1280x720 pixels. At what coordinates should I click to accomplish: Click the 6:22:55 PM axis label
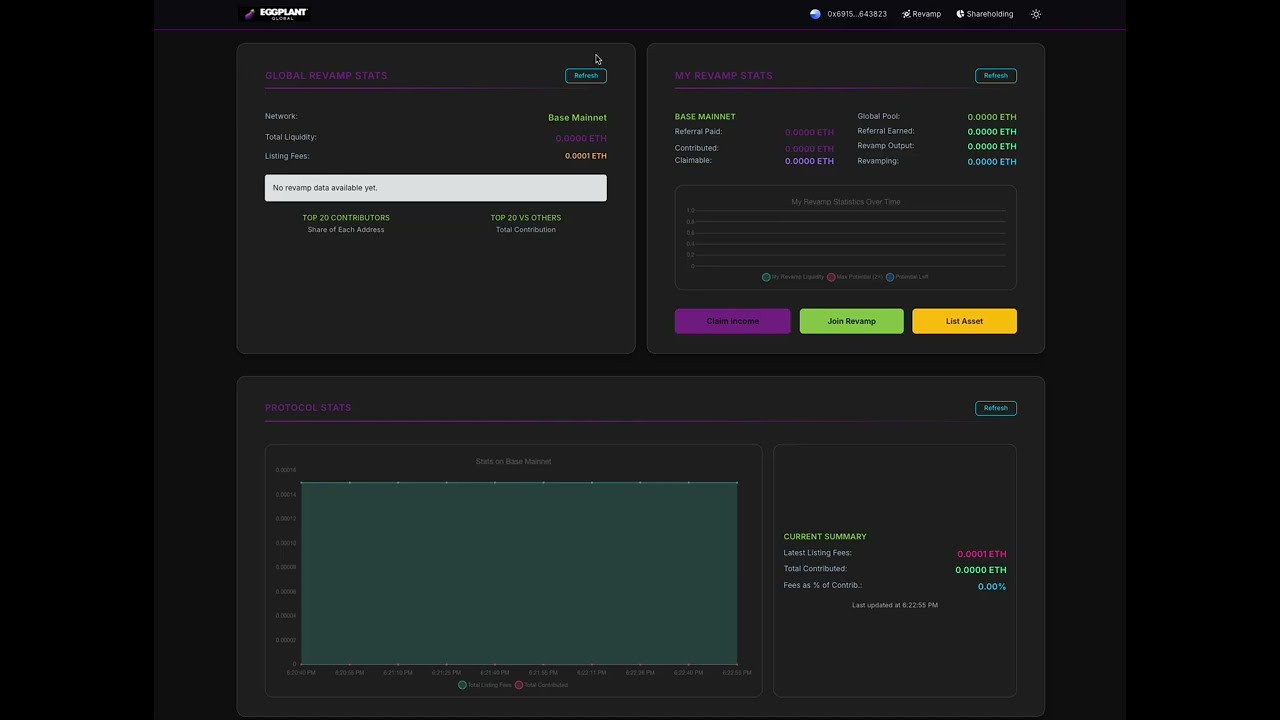coord(737,673)
